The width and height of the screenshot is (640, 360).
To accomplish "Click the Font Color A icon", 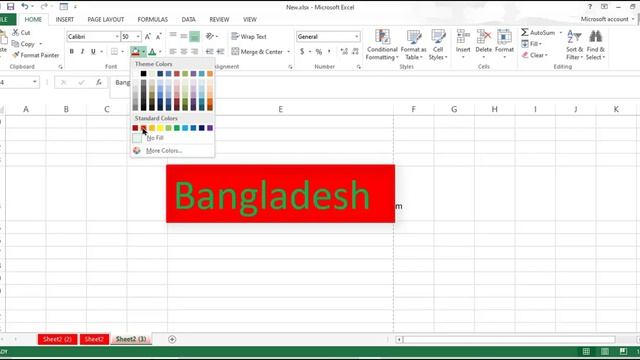I will (152, 51).
